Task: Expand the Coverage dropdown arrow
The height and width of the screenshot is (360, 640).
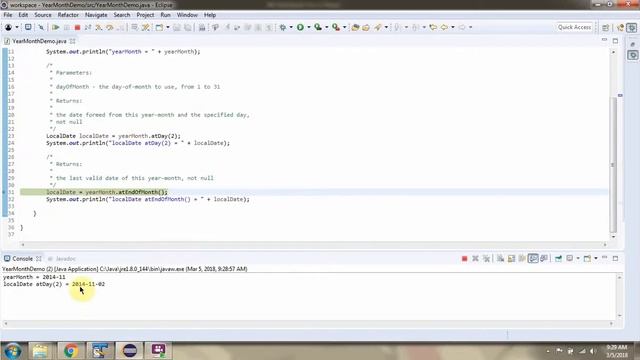Action: point(327,27)
